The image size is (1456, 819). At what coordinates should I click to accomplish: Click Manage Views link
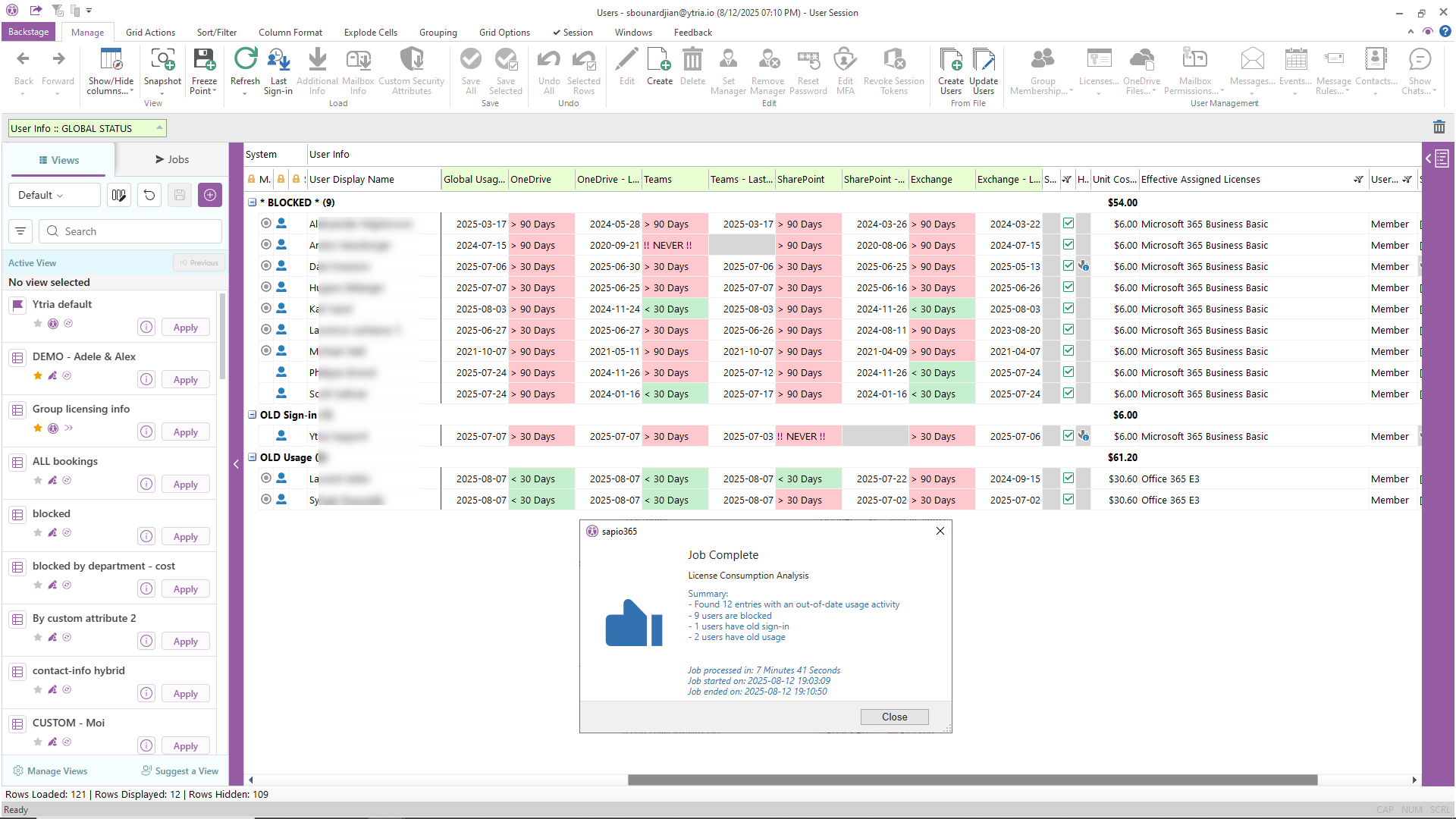point(51,771)
